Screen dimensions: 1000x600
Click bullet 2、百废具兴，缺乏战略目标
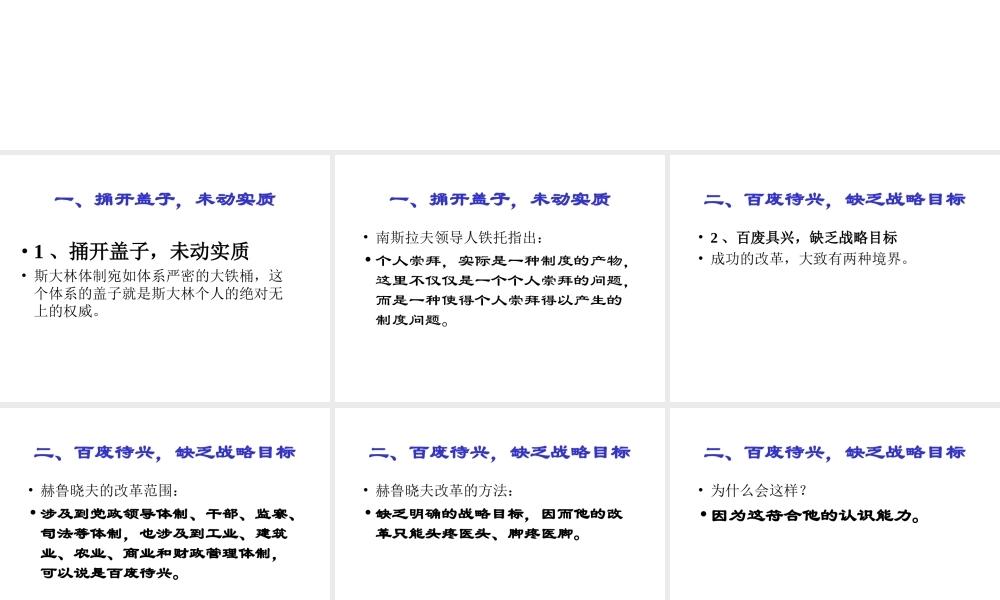tap(801, 237)
